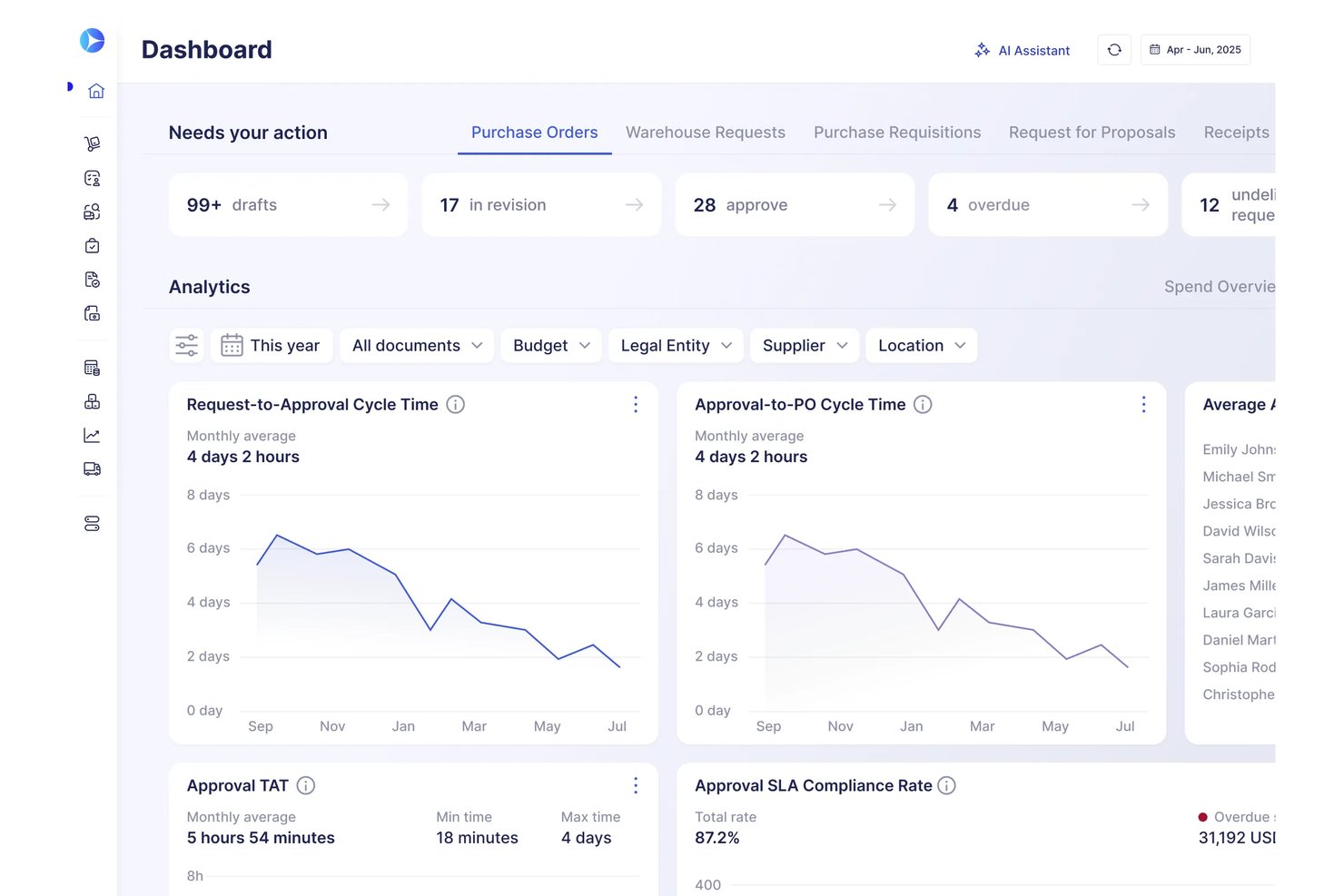1344x896 pixels.
Task: Switch to the Spend Overview analytics tab
Action: pos(1220,287)
